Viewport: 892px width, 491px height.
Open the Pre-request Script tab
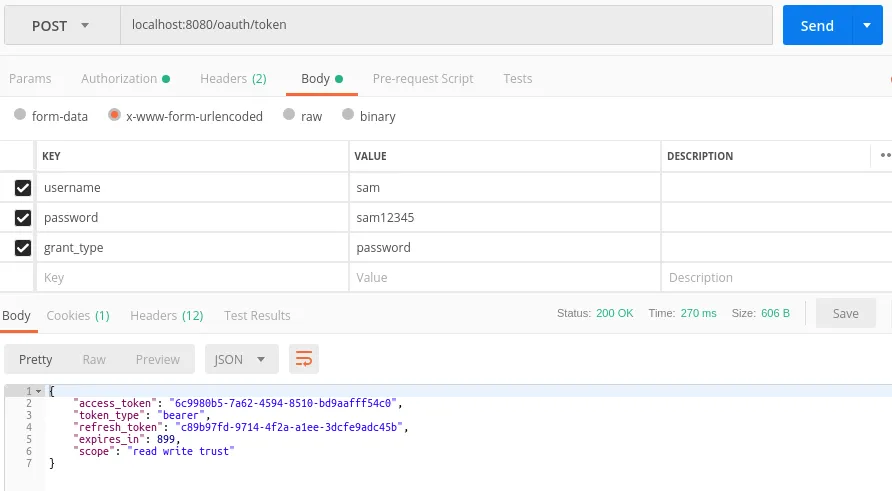tap(423, 79)
